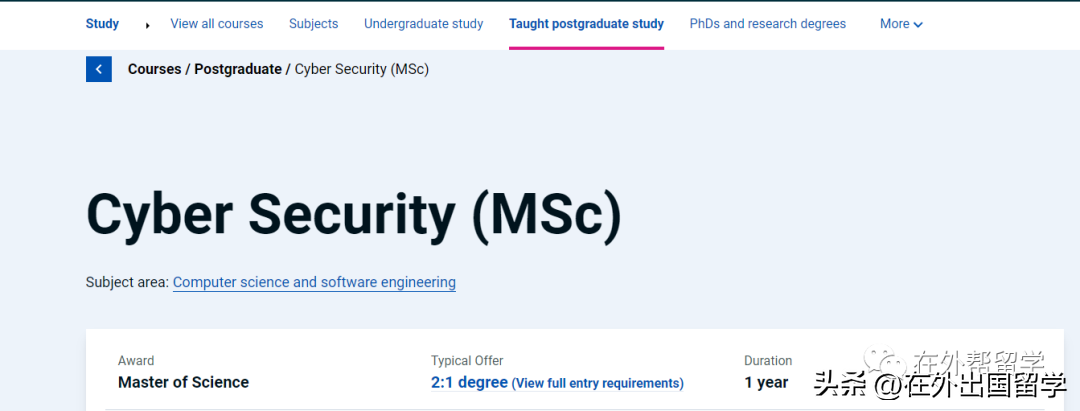Open Computer science and software engineering link

[x=314, y=282]
